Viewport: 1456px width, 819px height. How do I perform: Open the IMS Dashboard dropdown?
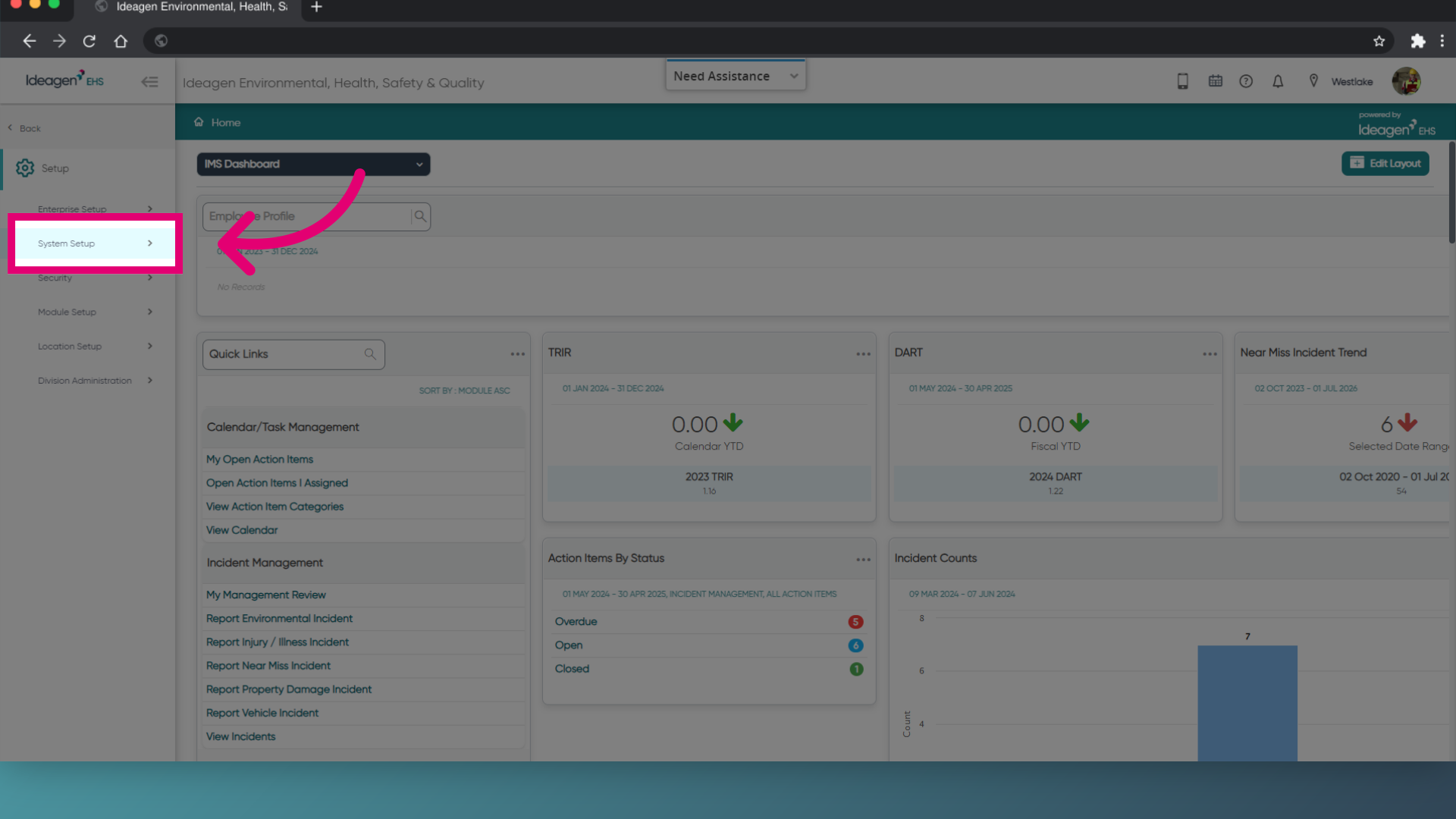(313, 165)
